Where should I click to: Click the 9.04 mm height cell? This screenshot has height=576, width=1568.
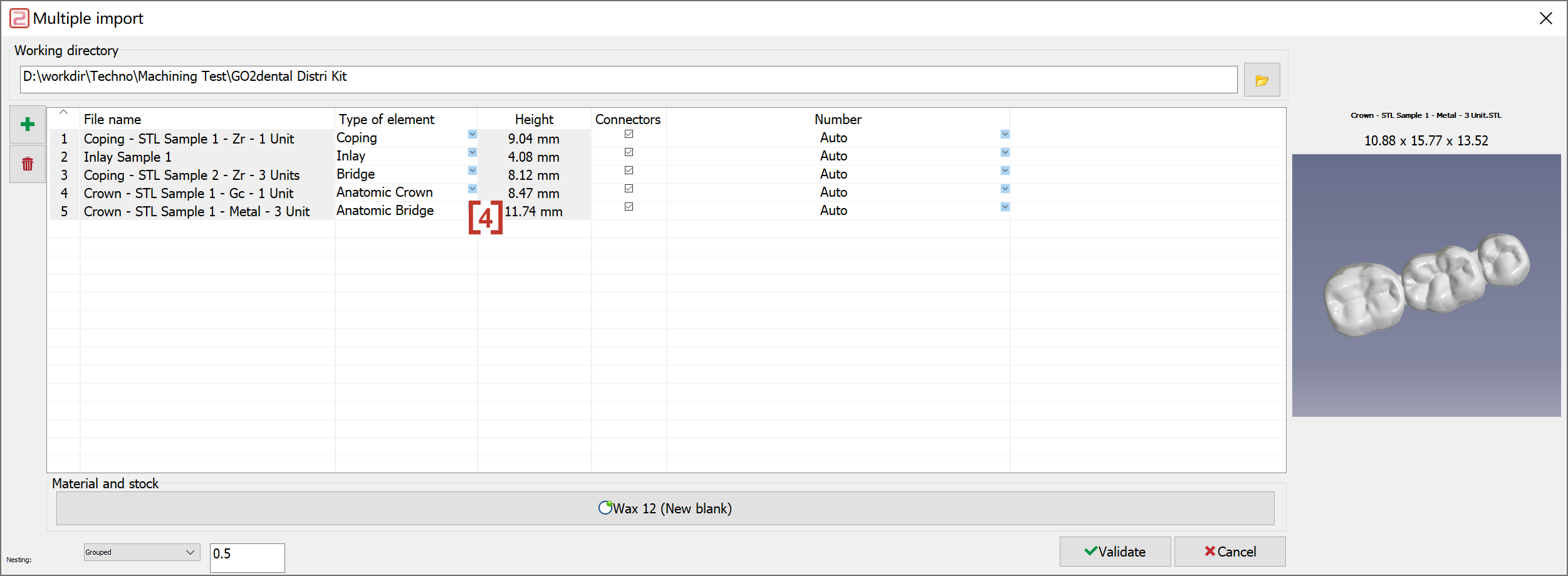point(534,139)
